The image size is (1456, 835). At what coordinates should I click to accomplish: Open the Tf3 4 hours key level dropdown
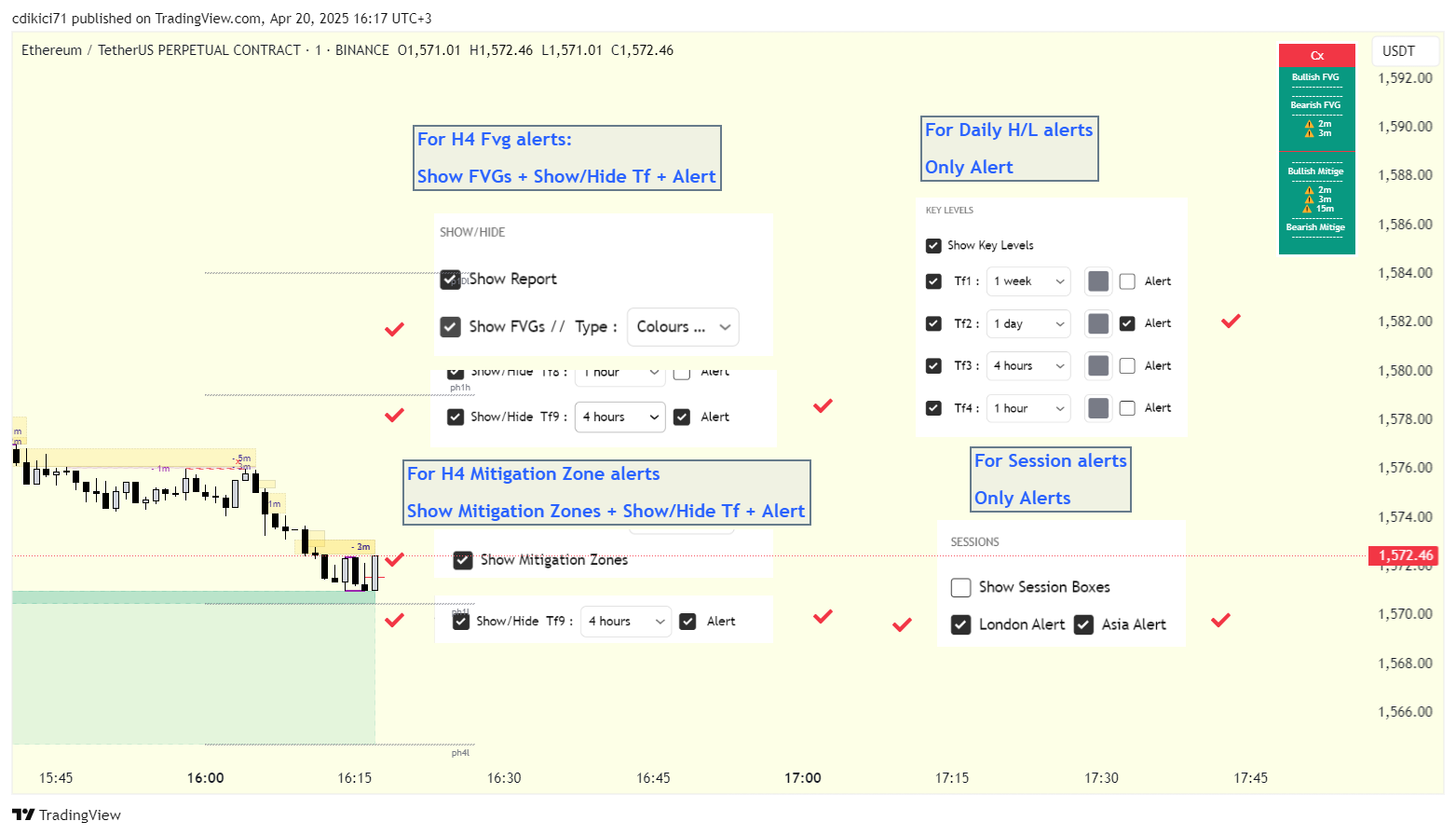1028,366
